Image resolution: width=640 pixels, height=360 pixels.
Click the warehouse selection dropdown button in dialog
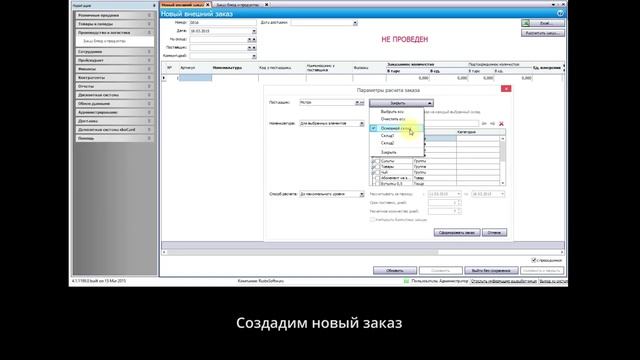click(x=401, y=103)
